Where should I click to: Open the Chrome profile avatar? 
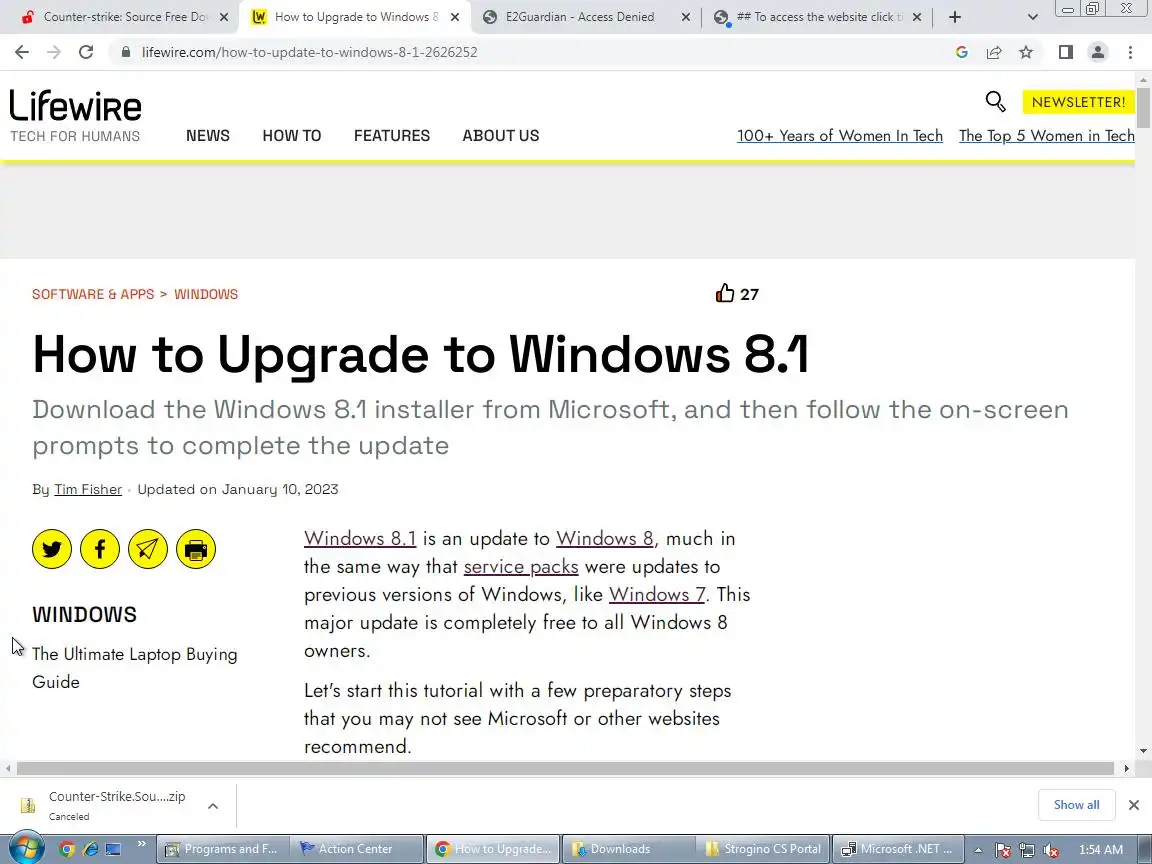(x=1098, y=52)
